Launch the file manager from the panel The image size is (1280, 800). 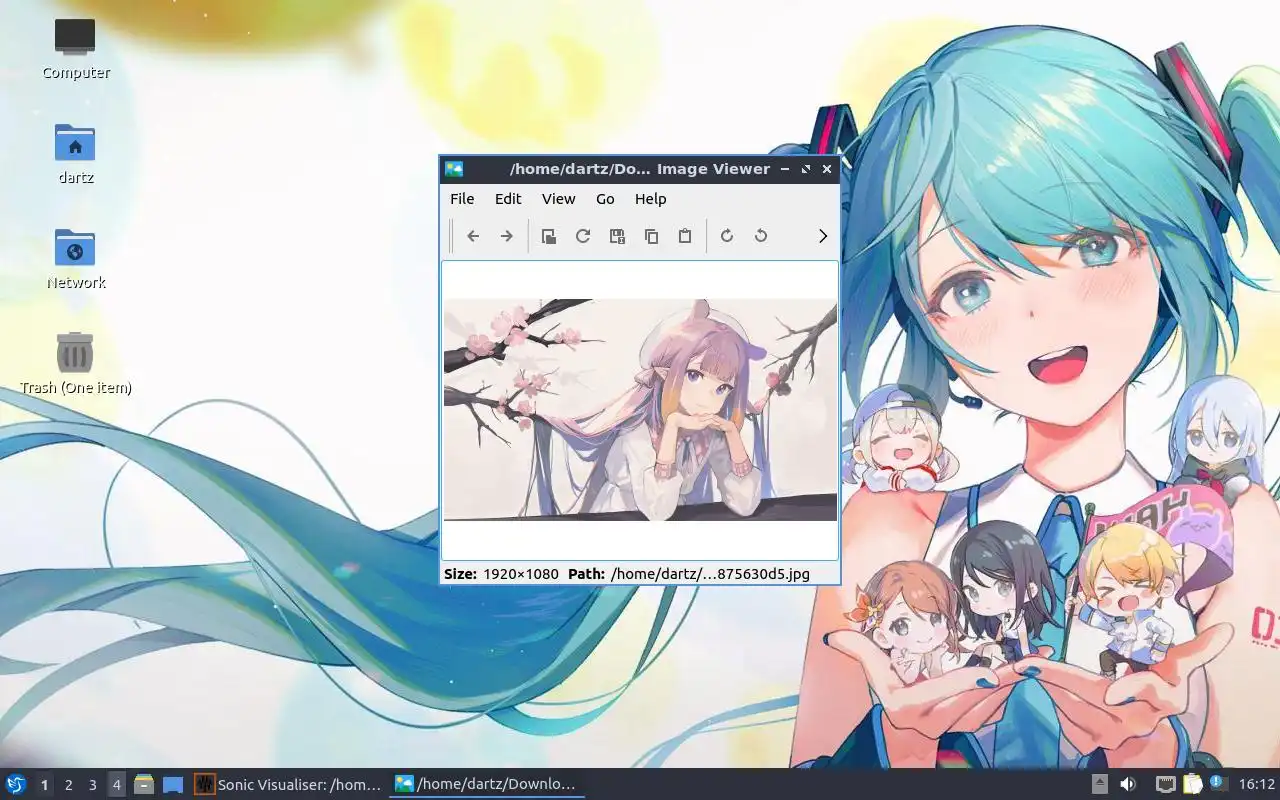[x=144, y=785]
